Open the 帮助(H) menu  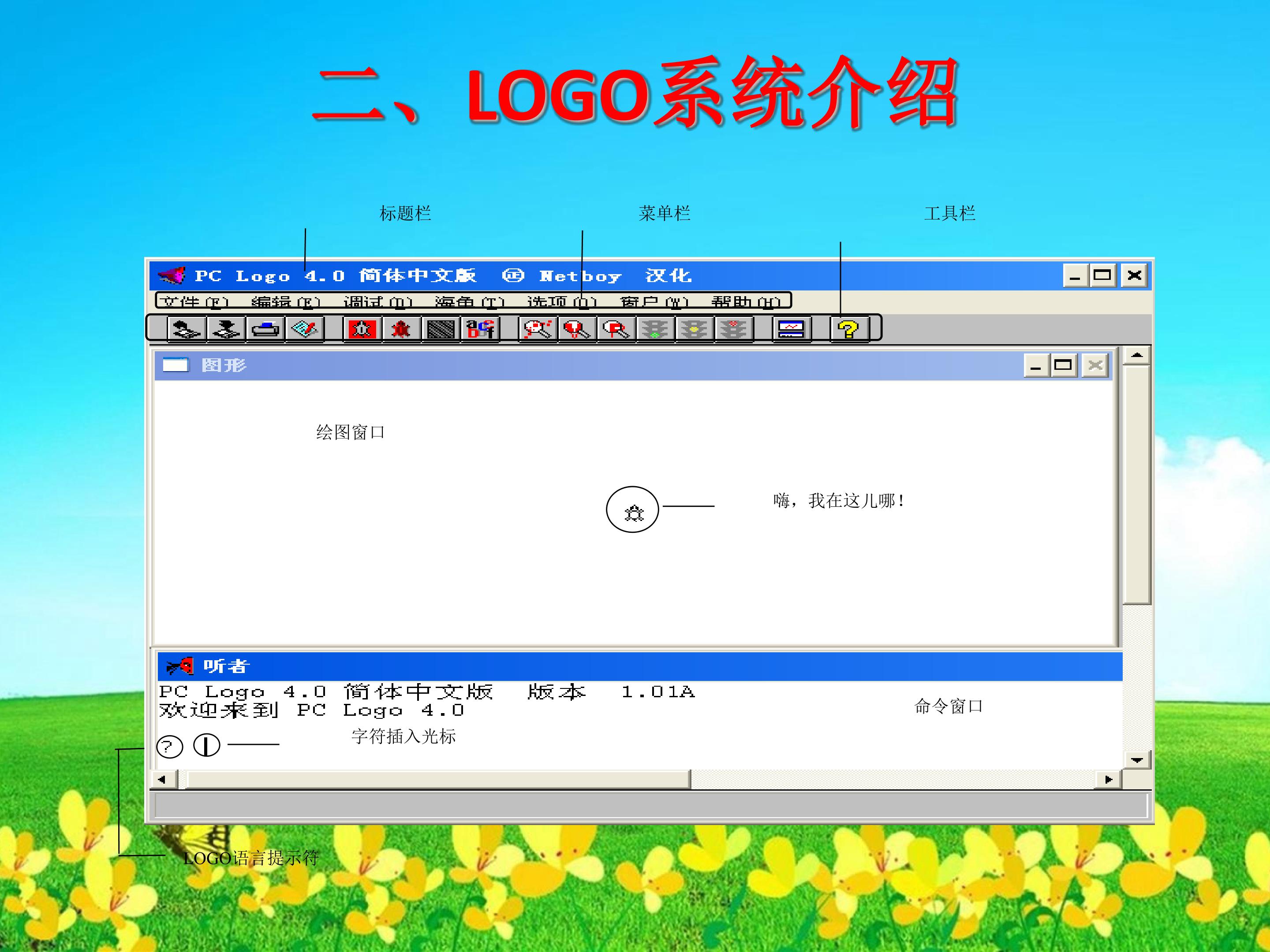[745, 302]
